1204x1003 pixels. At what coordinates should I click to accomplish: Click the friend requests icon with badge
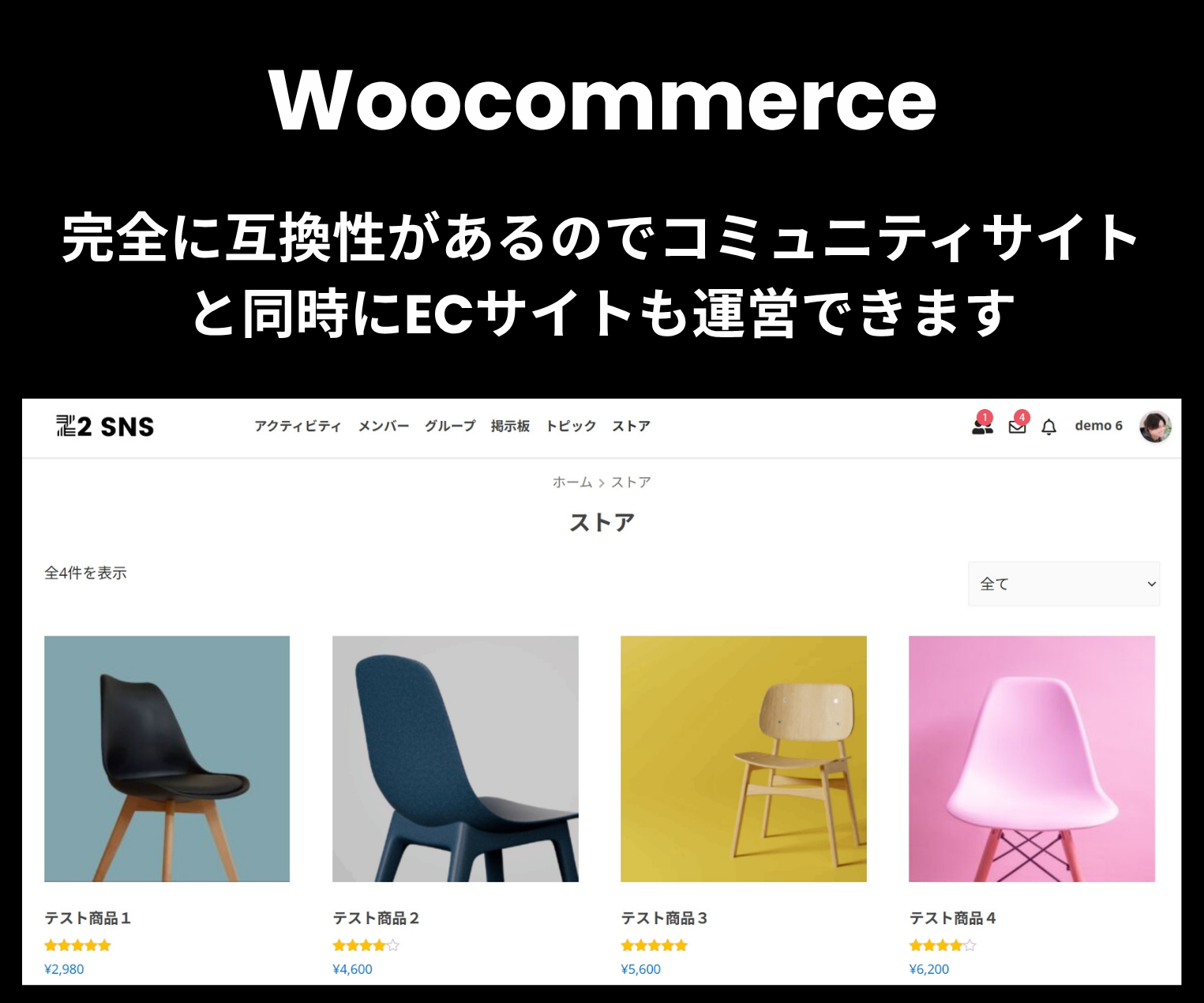tap(982, 425)
